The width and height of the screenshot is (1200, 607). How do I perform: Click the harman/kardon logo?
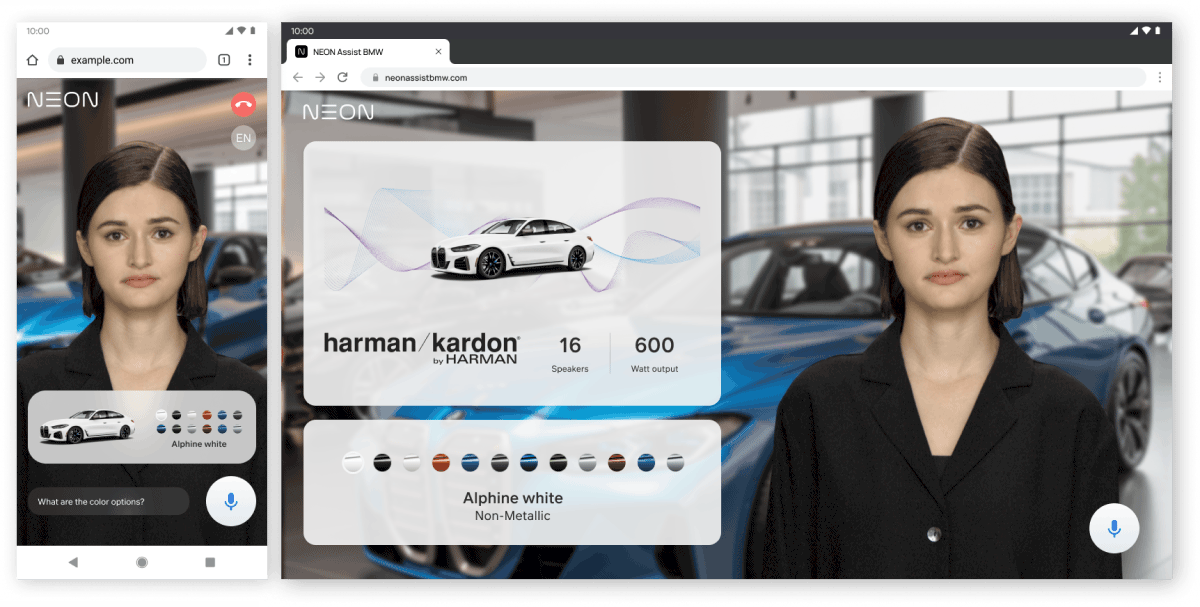click(421, 348)
